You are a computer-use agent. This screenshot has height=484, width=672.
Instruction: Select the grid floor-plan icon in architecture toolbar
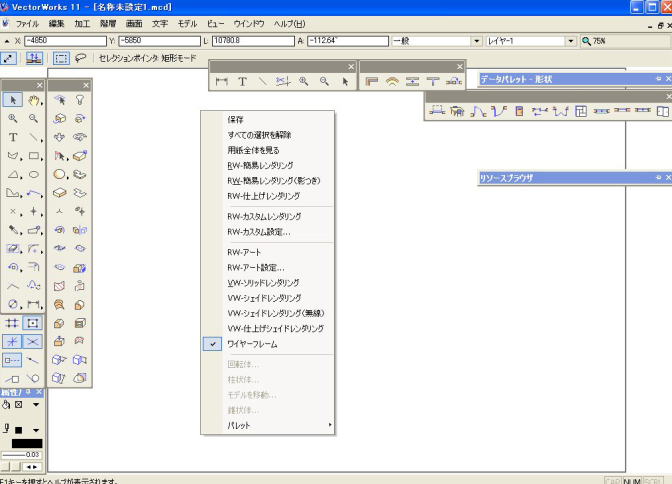tap(581, 111)
